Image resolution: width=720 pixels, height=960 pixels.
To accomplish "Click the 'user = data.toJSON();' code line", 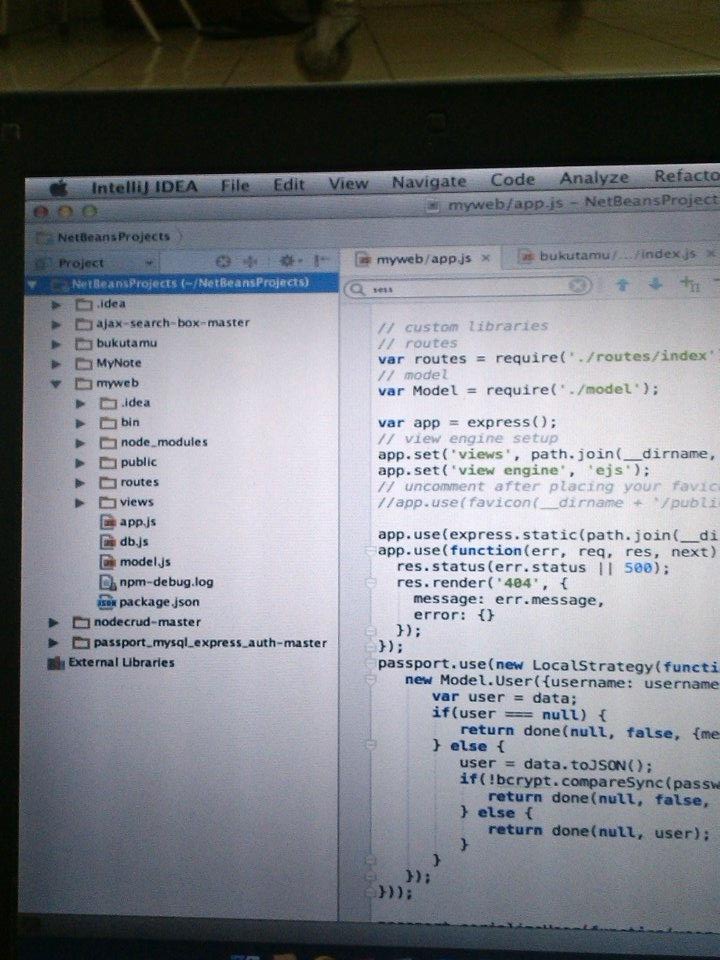I will [556, 765].
